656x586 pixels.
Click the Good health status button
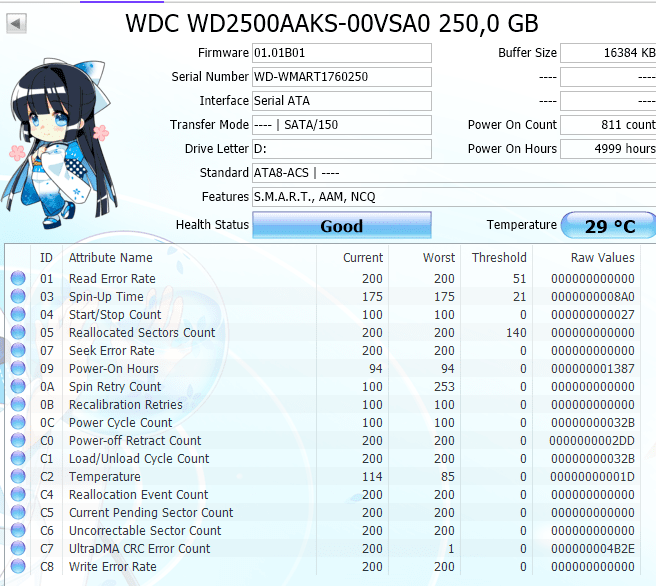[x=342, y=225]
